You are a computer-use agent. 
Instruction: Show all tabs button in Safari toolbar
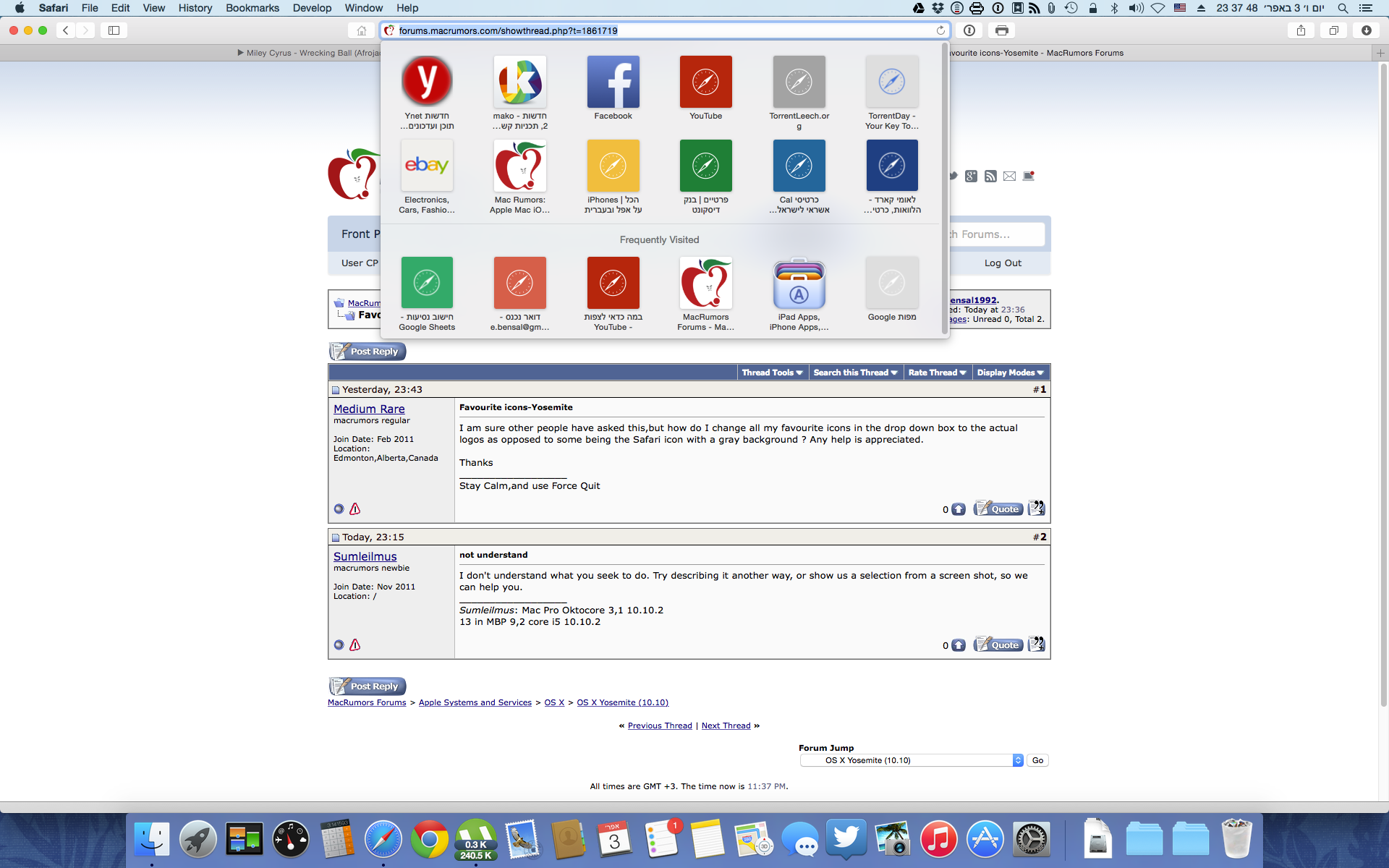click(x=1333, y=30)
